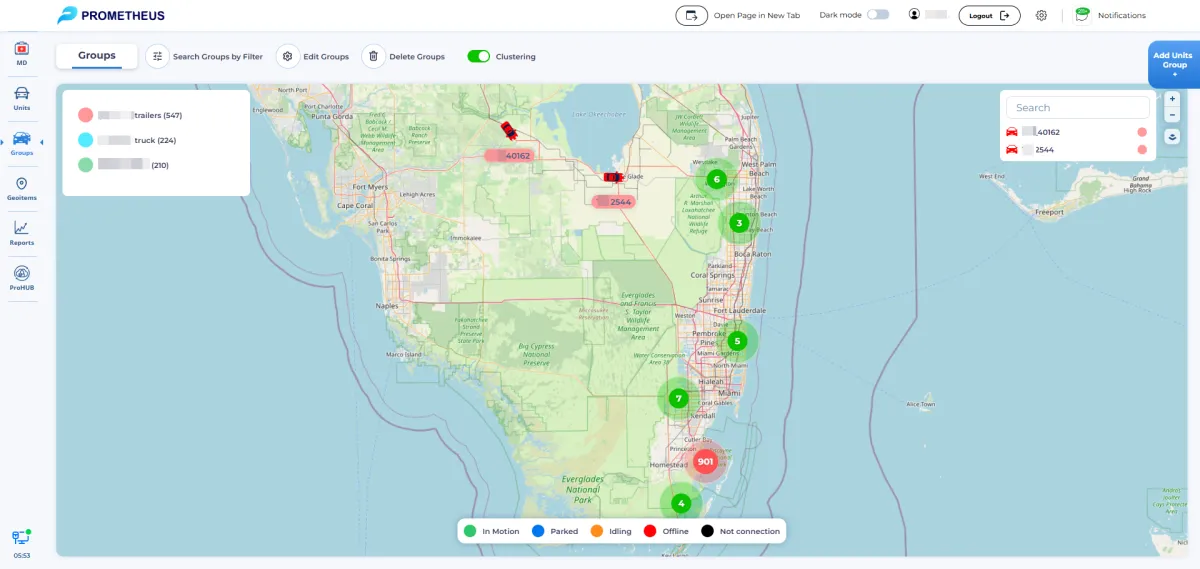Open the MD module in sidebar
The image size is (1200, 569).
tap(22, 53)
